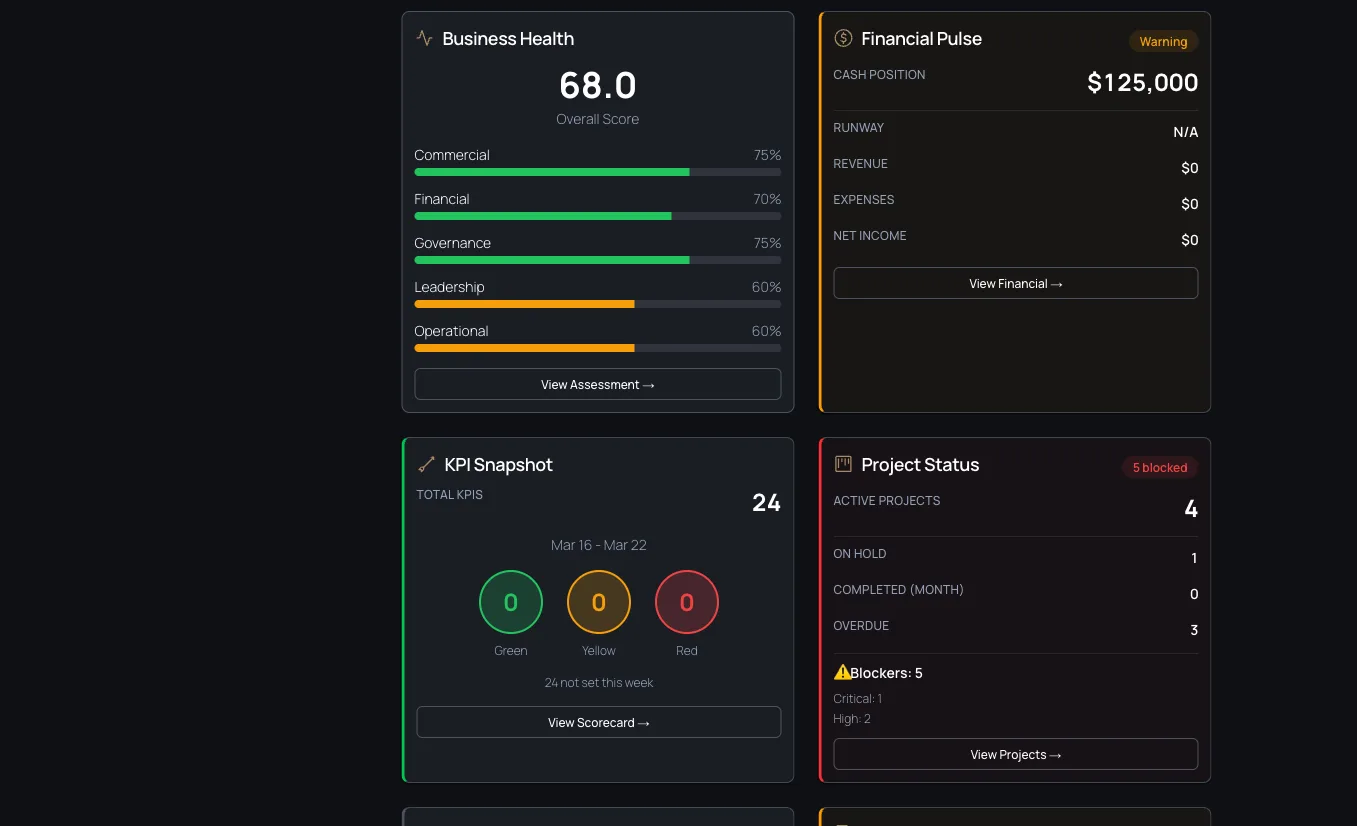Click the $125,000 cash position value
The width and height of the screenshot is (1357, 826).
pos(1143,82)
